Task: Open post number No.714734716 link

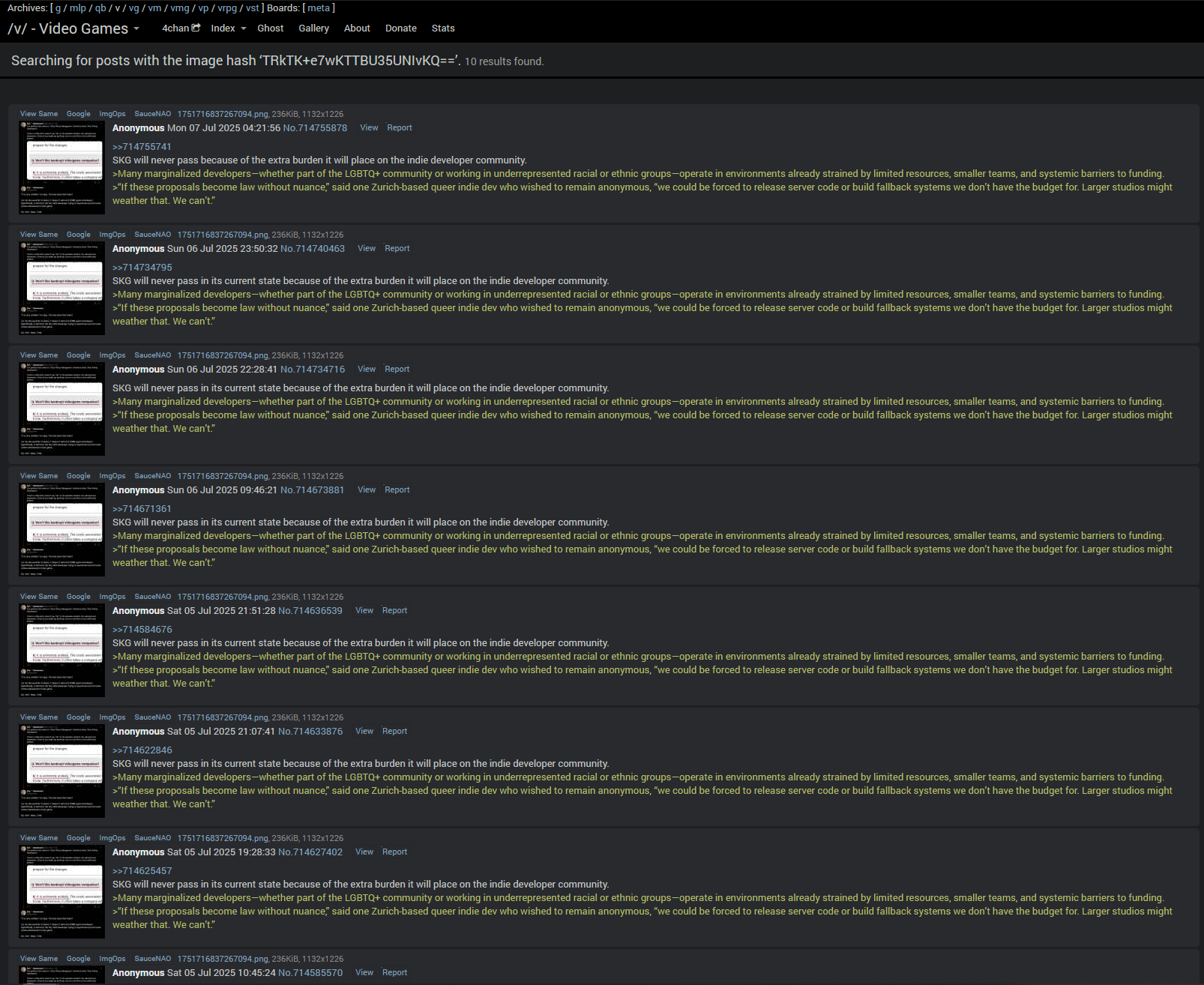Action: (313, 370)
